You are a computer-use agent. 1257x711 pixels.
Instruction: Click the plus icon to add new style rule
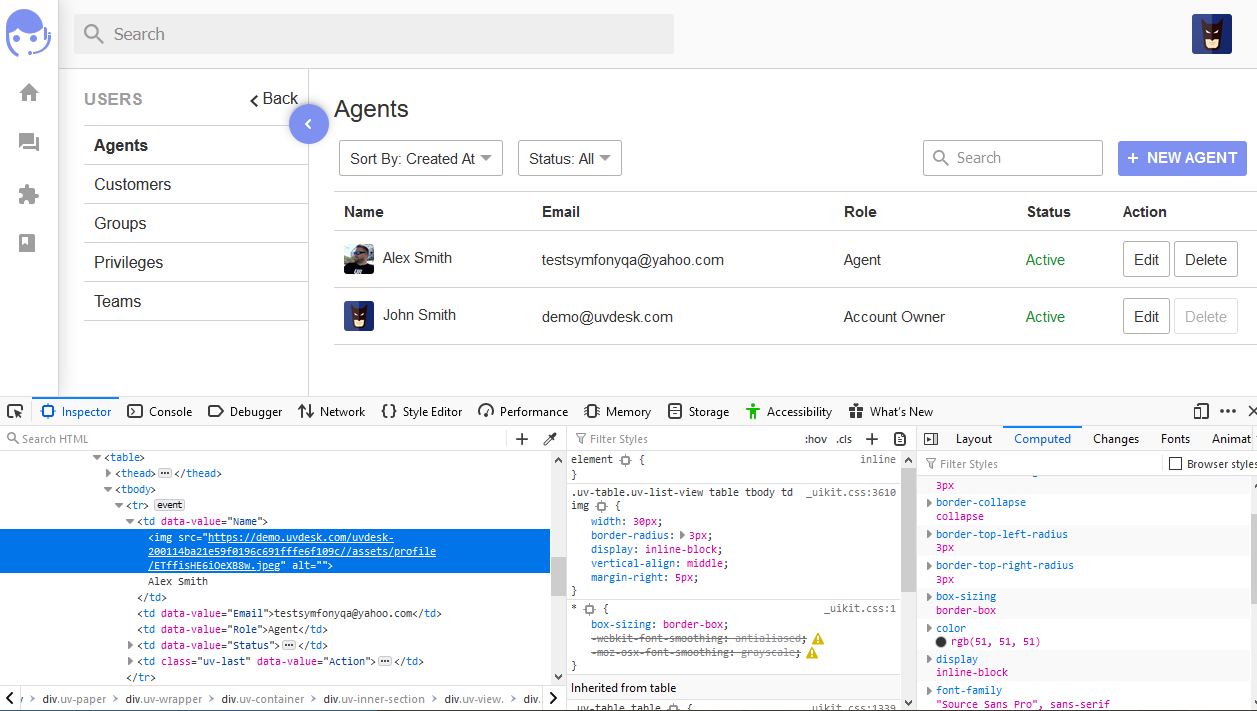(872, 439)
